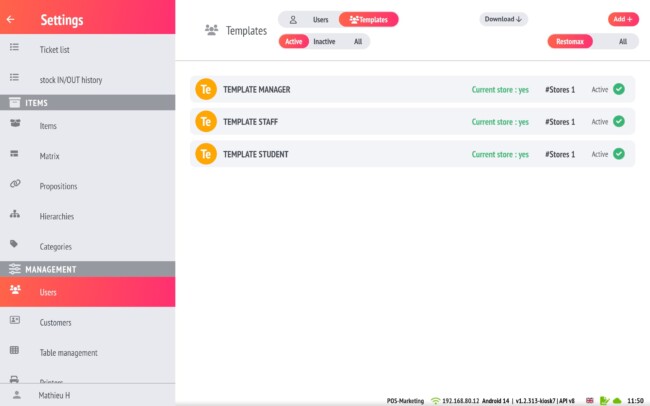Go back using the Settings arrow
Viewport: 650px width, 406px height.
[10, 19]
